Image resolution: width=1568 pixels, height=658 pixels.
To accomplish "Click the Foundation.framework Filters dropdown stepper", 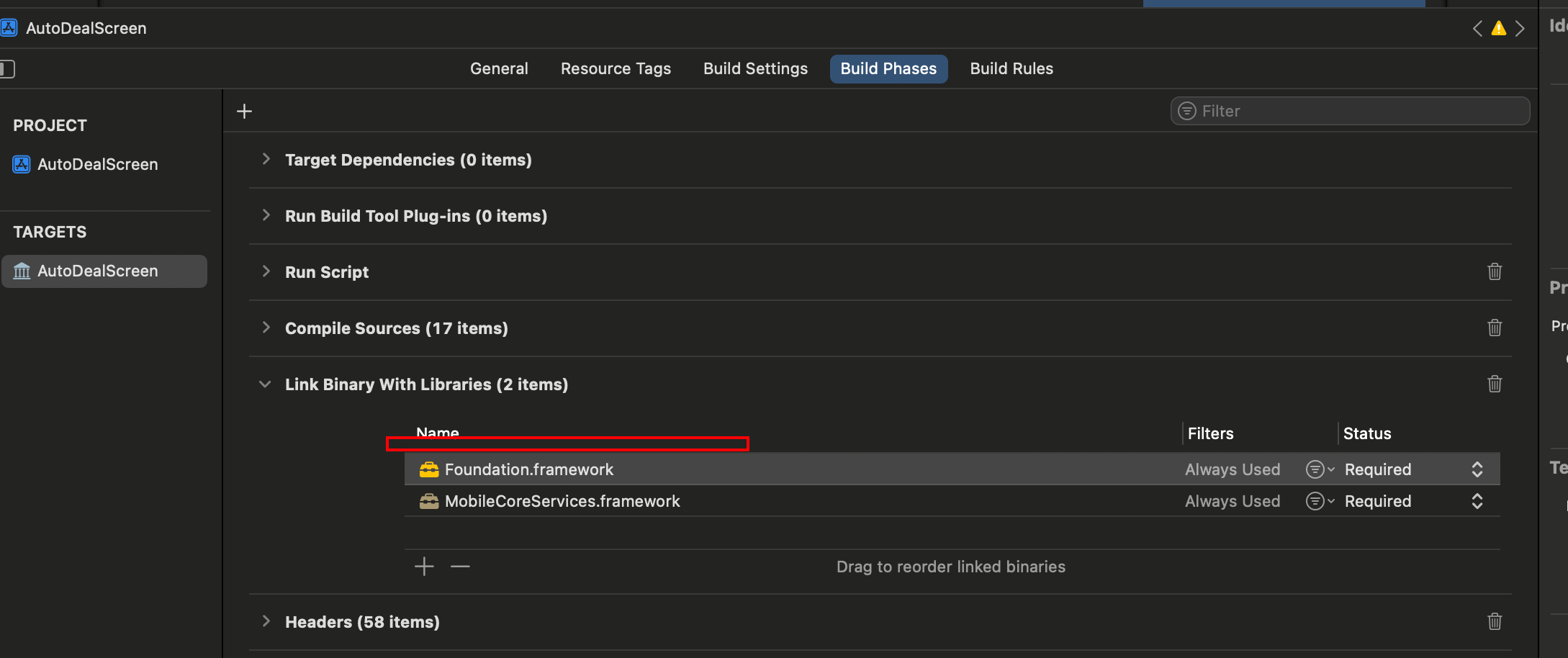I will pos(1319,469).
